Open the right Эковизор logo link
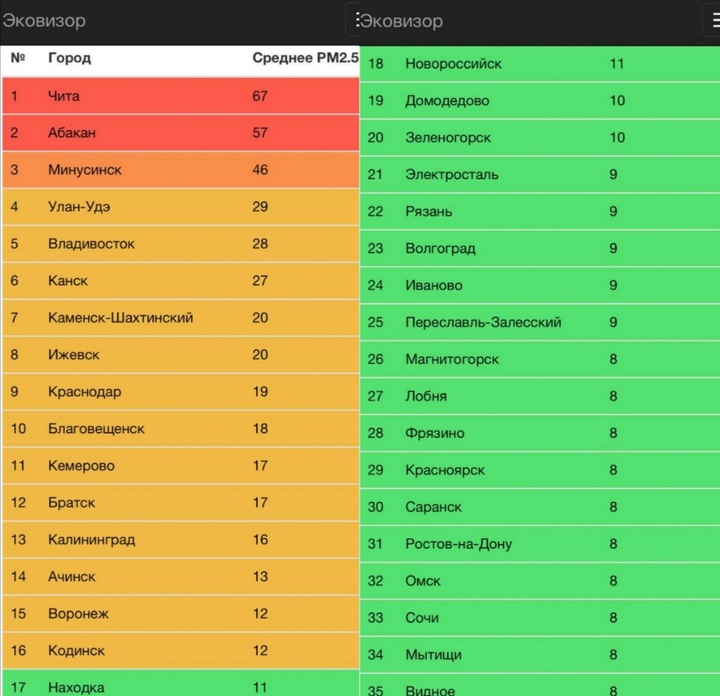 tap(401, 21)
